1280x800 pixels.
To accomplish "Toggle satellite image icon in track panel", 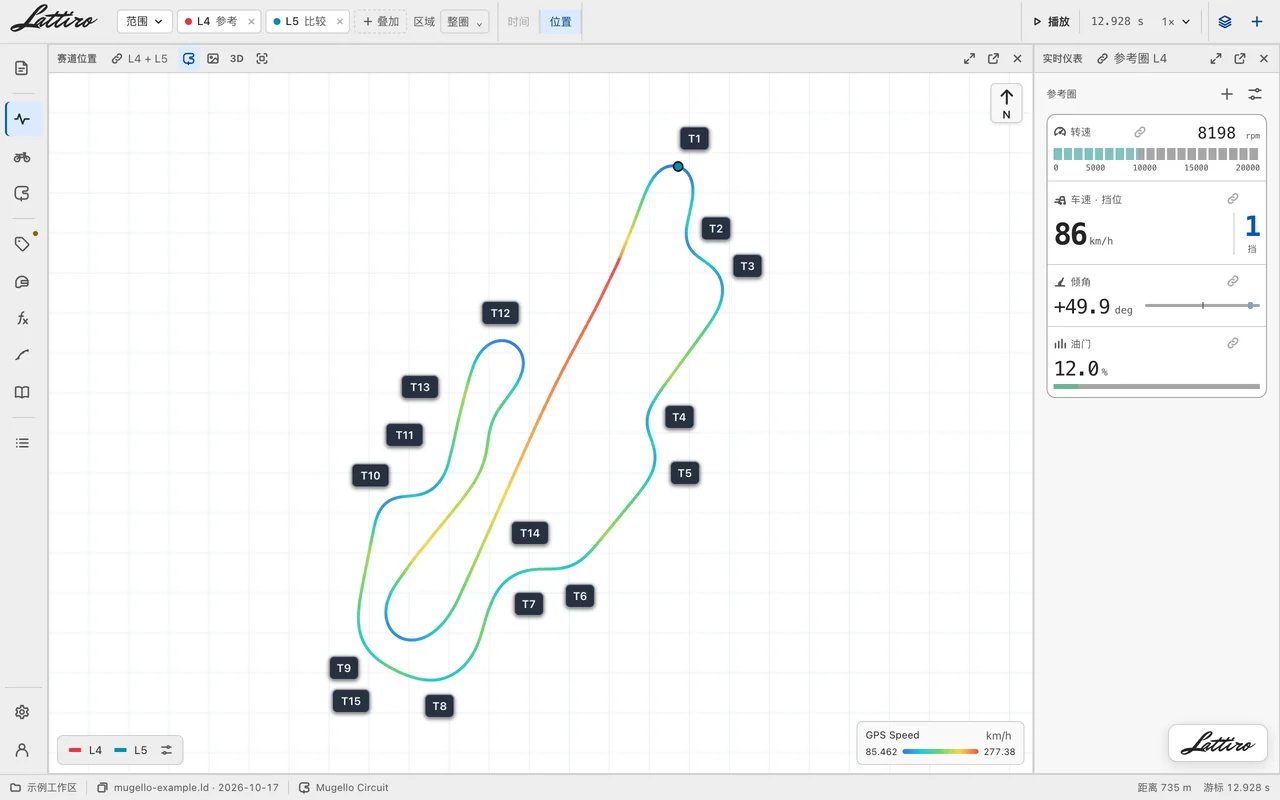I will click(x=213, y=59).
